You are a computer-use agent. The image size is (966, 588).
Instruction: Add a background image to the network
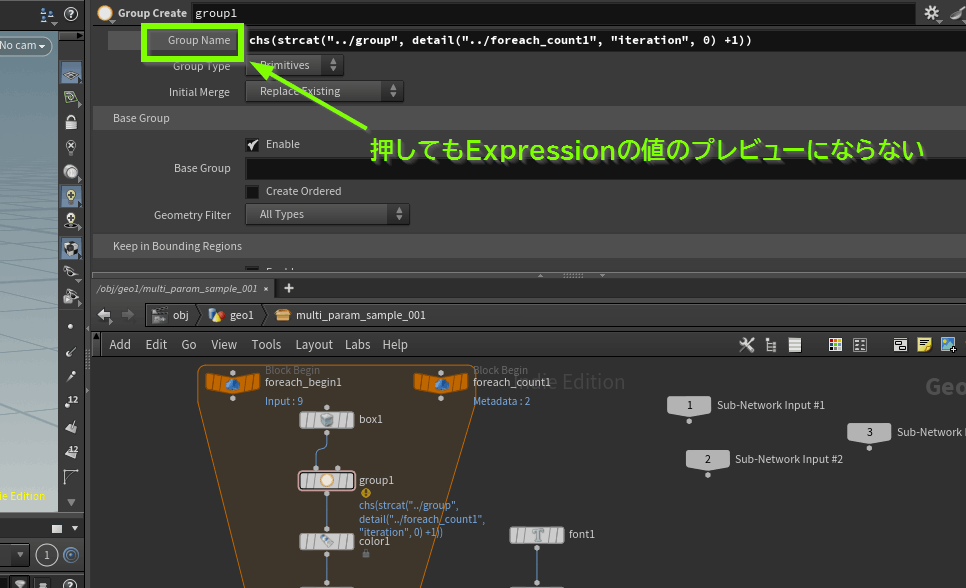tap(948, 344)
